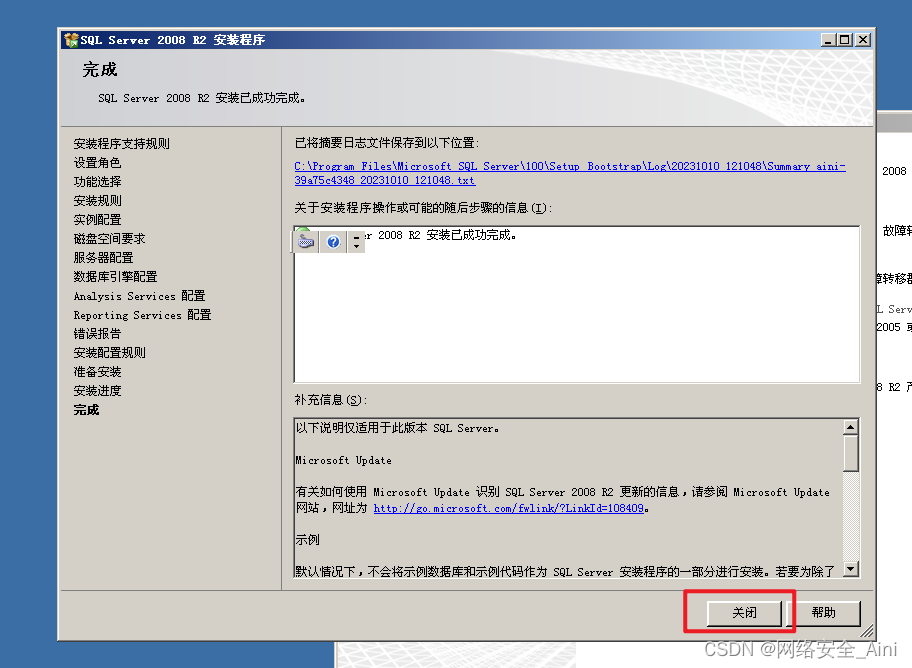Select 磁盘空间要求 step in sidebar
The width and height of the screenshot is (912, 668).
coord(109,239)
